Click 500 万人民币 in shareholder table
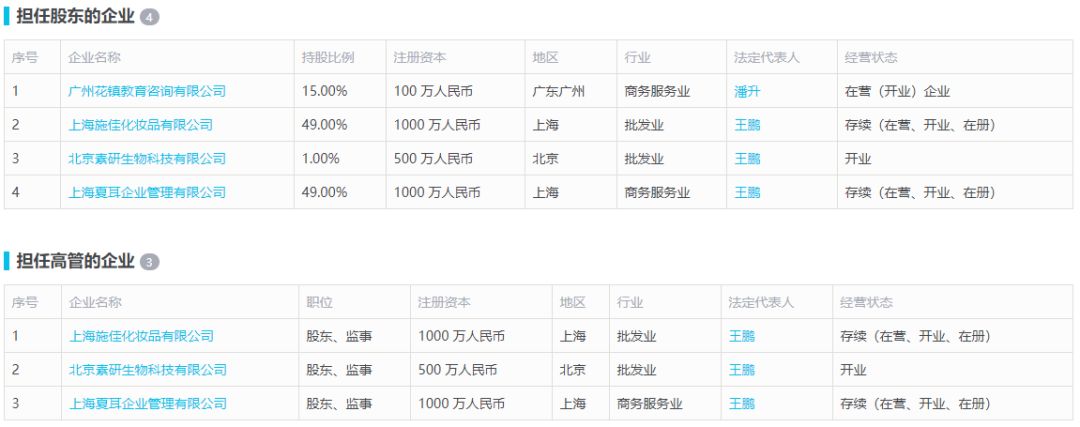 pyautogui.click(x=433, y=158)
